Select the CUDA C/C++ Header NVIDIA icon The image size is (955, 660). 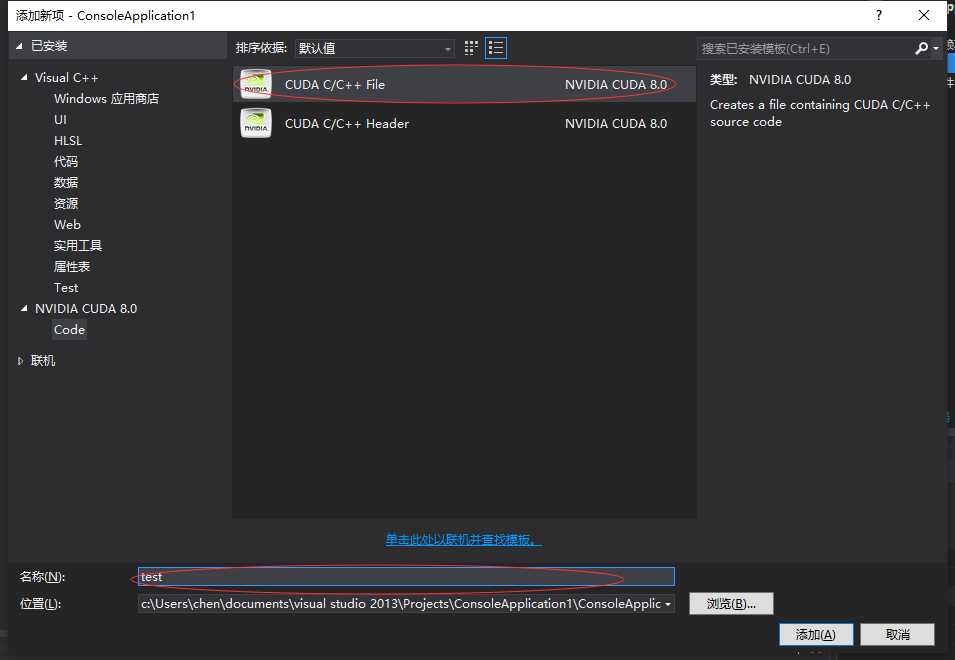pyautogui.click(x=256, y=123)
